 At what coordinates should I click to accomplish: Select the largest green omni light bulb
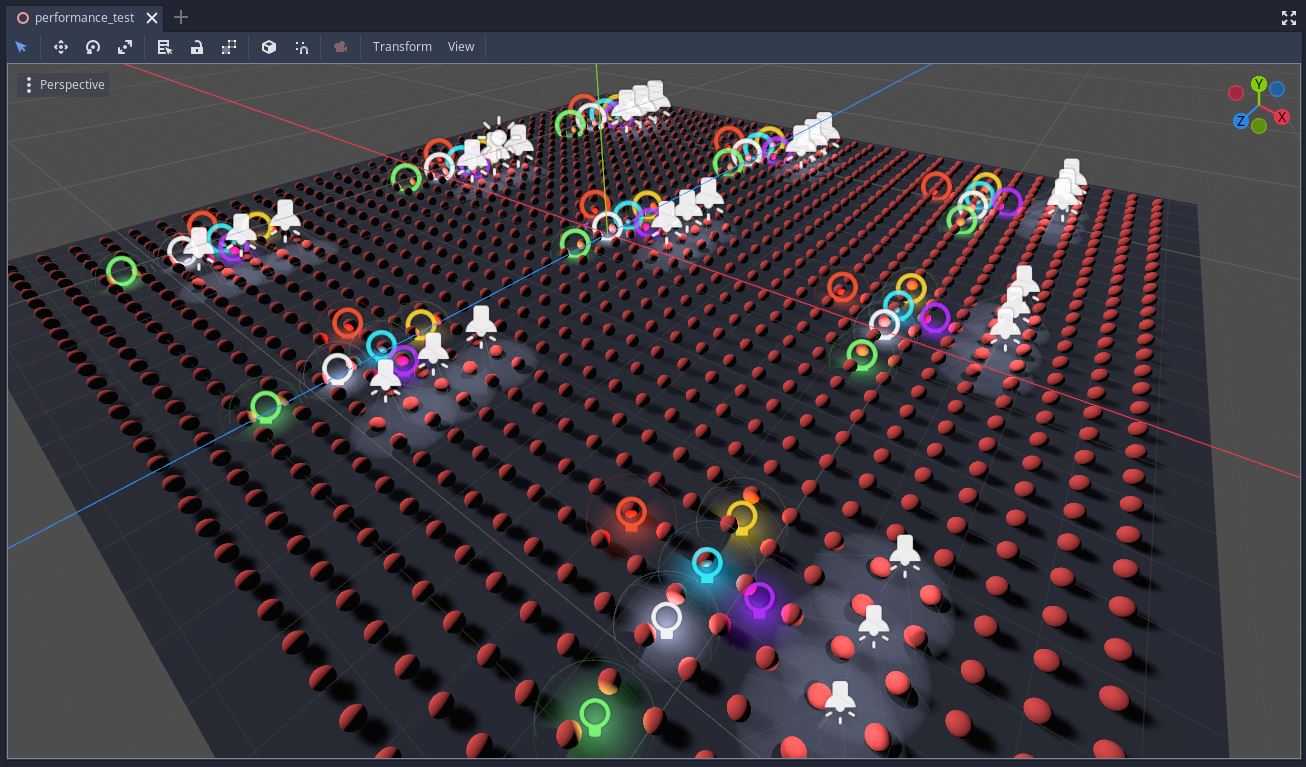[595, 716]
